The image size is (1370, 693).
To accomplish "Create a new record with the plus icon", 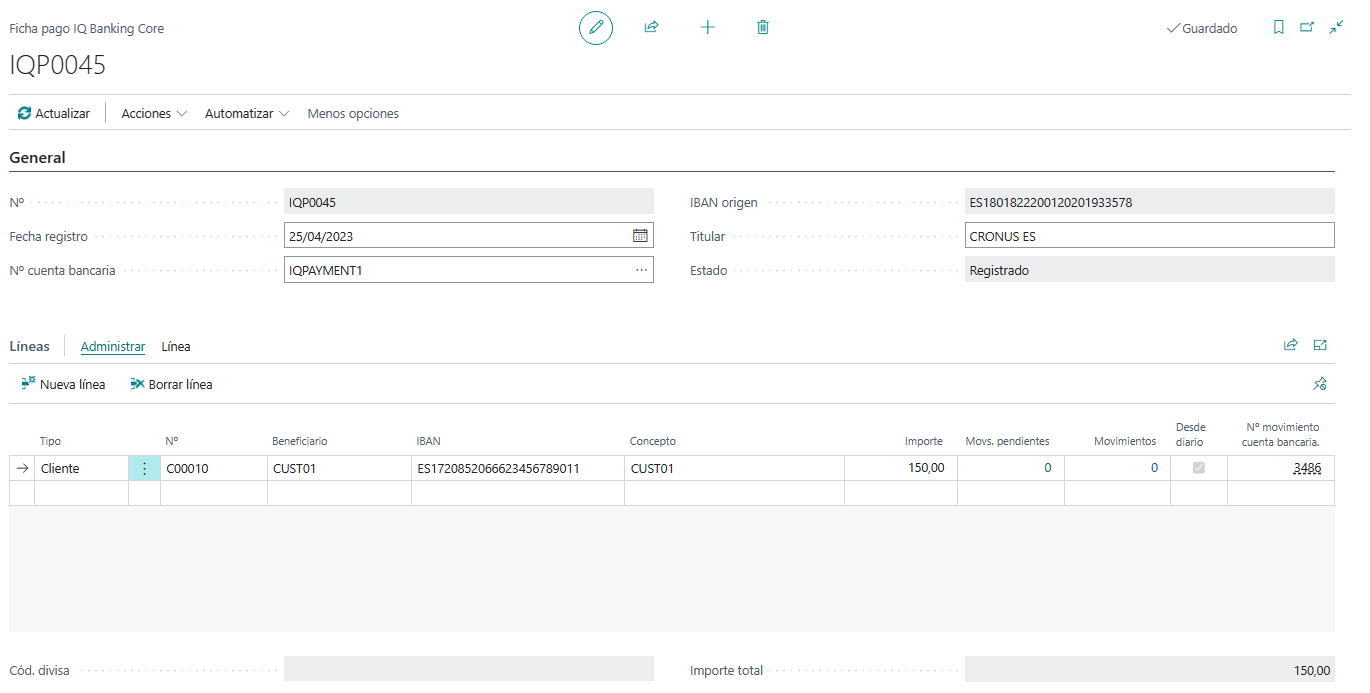I will pos(707,28).
